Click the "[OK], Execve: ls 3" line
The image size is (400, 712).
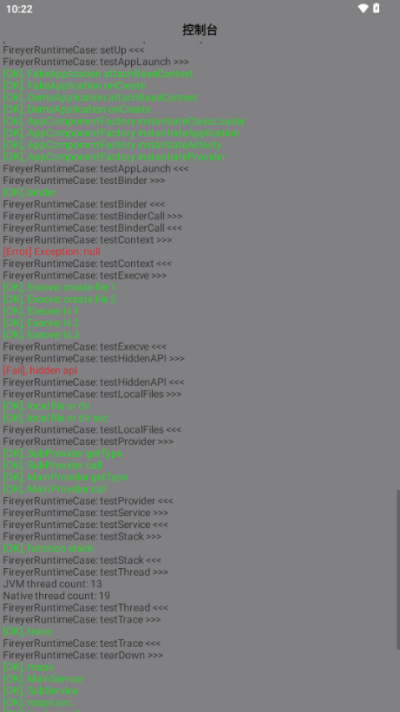[41, 335]
